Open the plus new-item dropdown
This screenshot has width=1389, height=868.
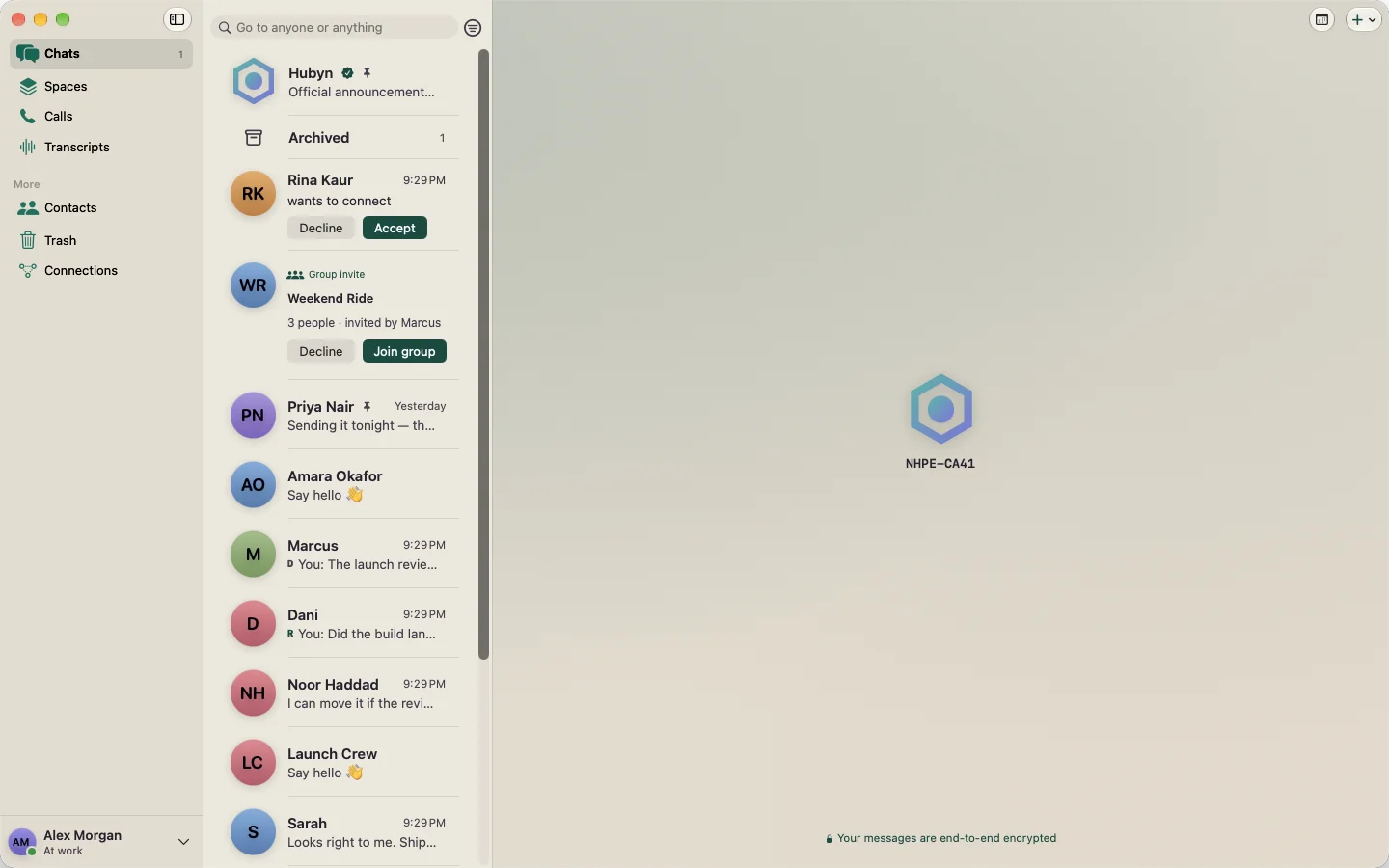(x=1364, y=19)
